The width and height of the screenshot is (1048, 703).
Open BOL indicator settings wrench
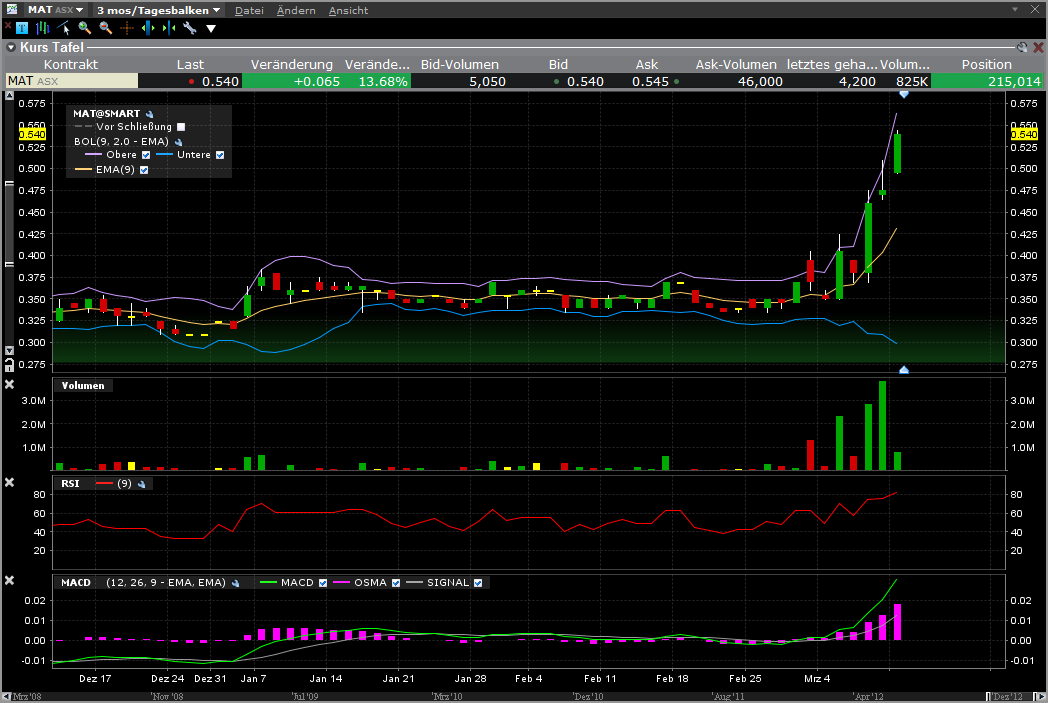[x=178, y=142]
